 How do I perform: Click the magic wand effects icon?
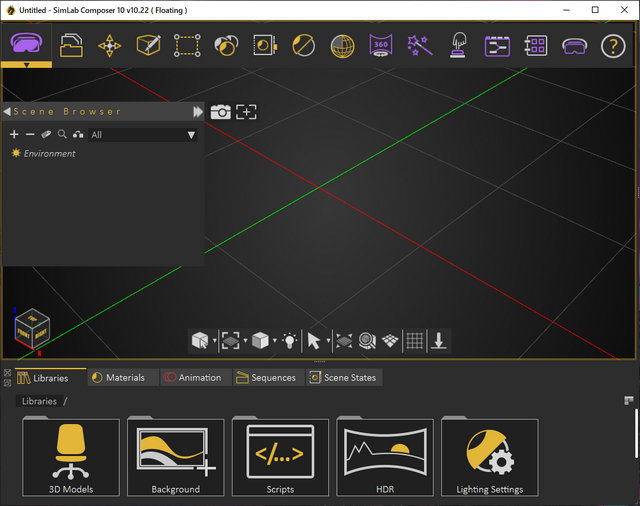(419, 46)
